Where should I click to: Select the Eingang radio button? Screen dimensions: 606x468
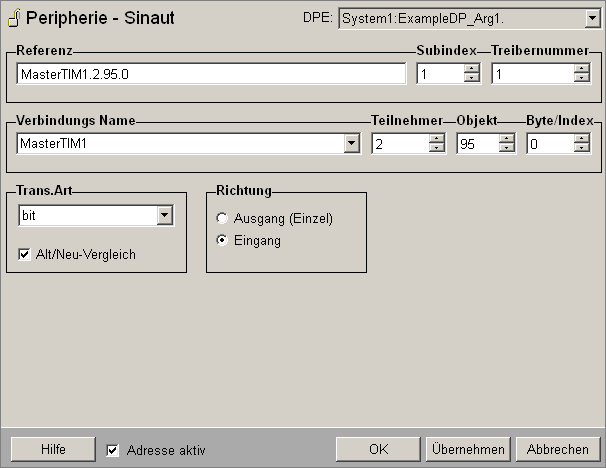click(222, 240)
